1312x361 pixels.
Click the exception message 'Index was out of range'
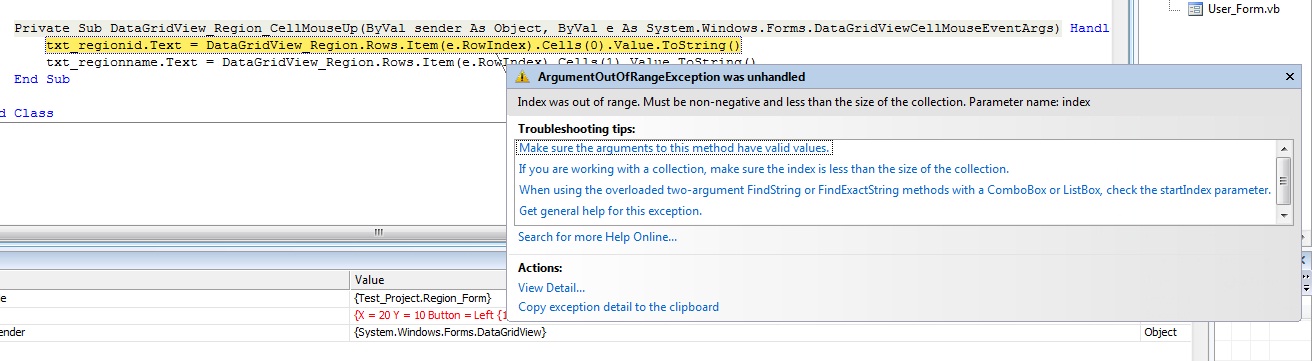pos(804,102)
